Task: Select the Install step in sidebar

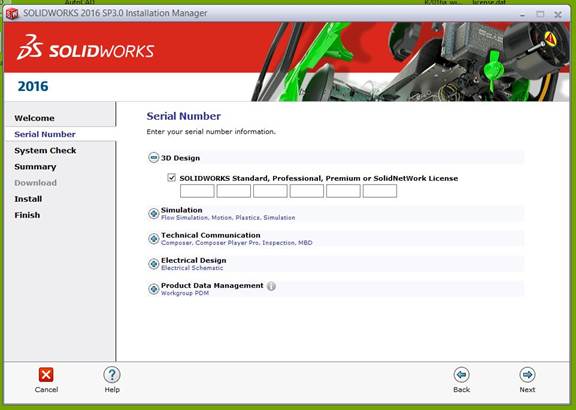Action: (28, 199)
